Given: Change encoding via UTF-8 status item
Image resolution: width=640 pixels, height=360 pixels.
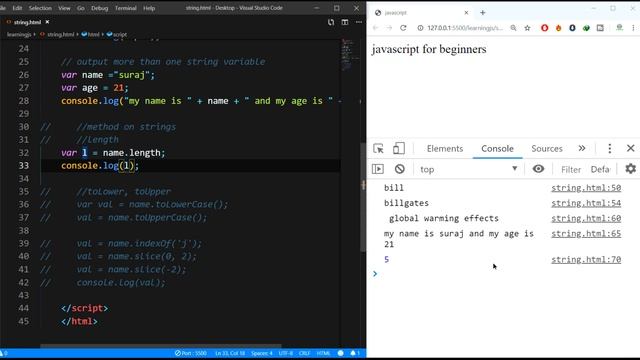Looking at the screenshot, I should coord(286,353).
